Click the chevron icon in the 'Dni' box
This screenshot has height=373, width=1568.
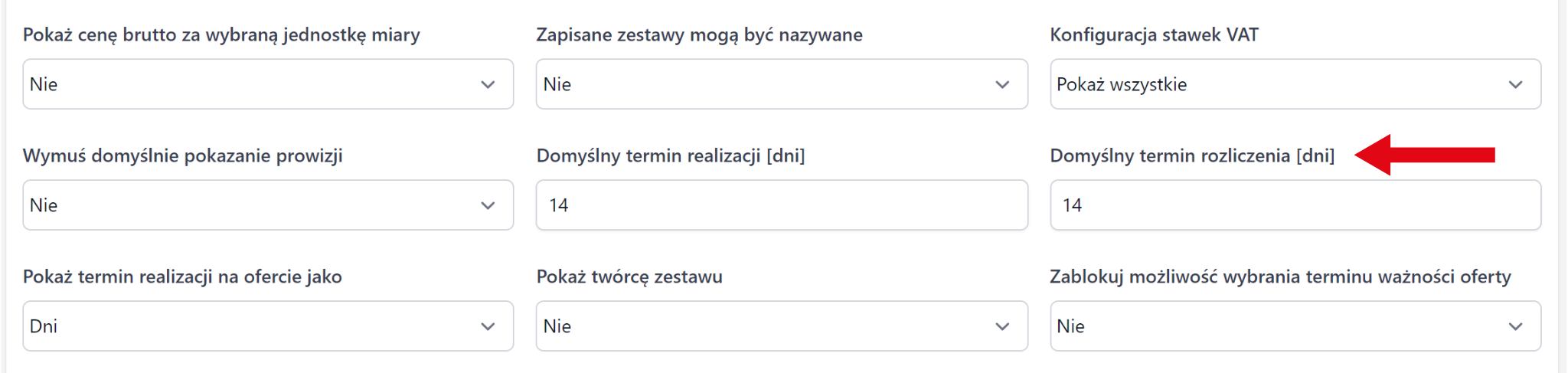coord(488,327)
